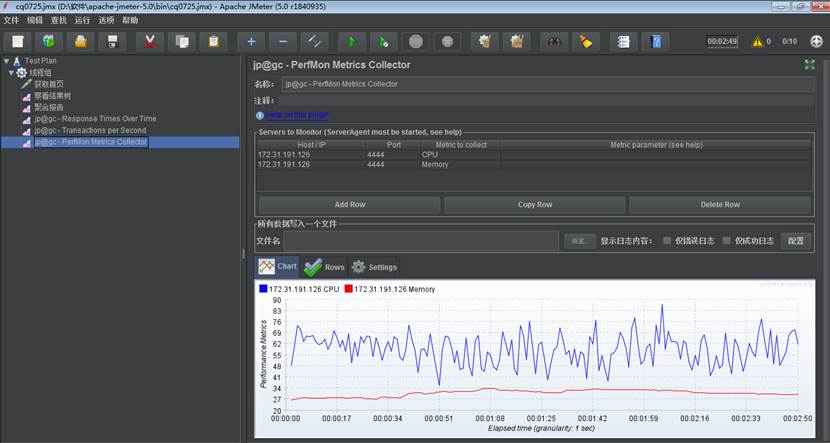Click the 文件名 filename input field
Screen dimensions: 830x443
coord(420,241)
